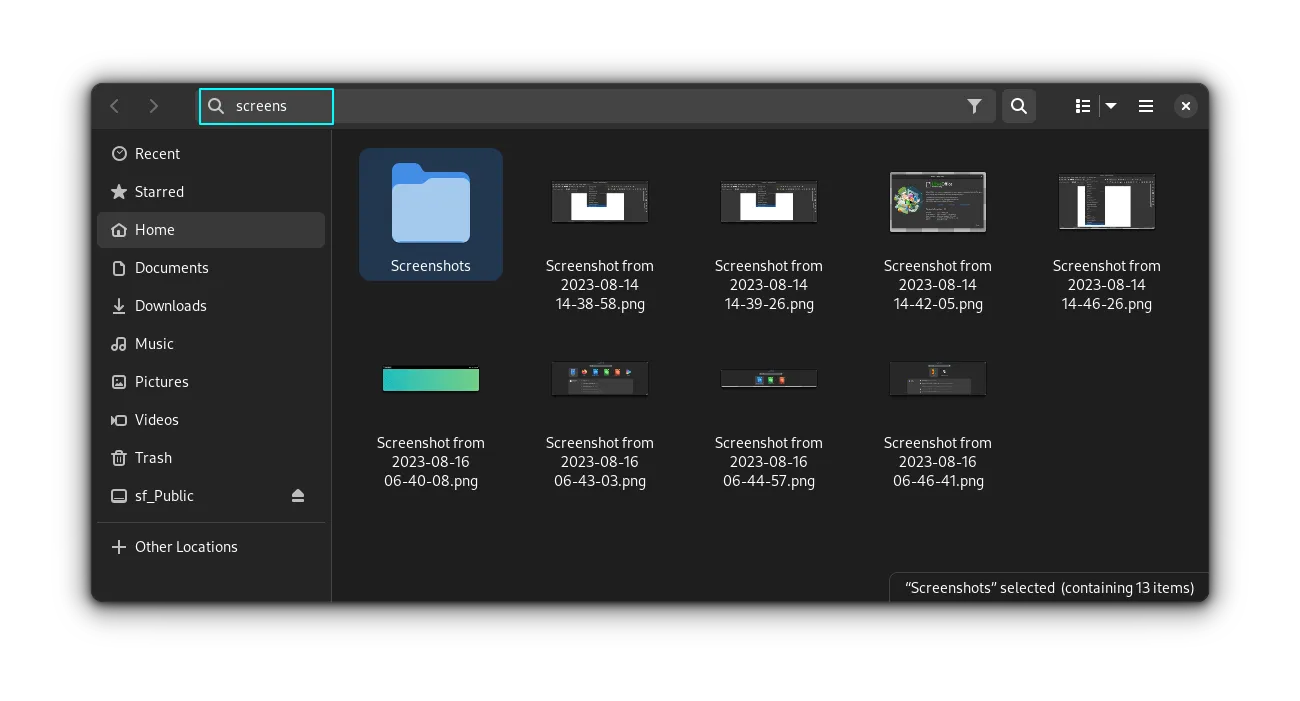
Task: Click the search text field
Action: point(600,106)
